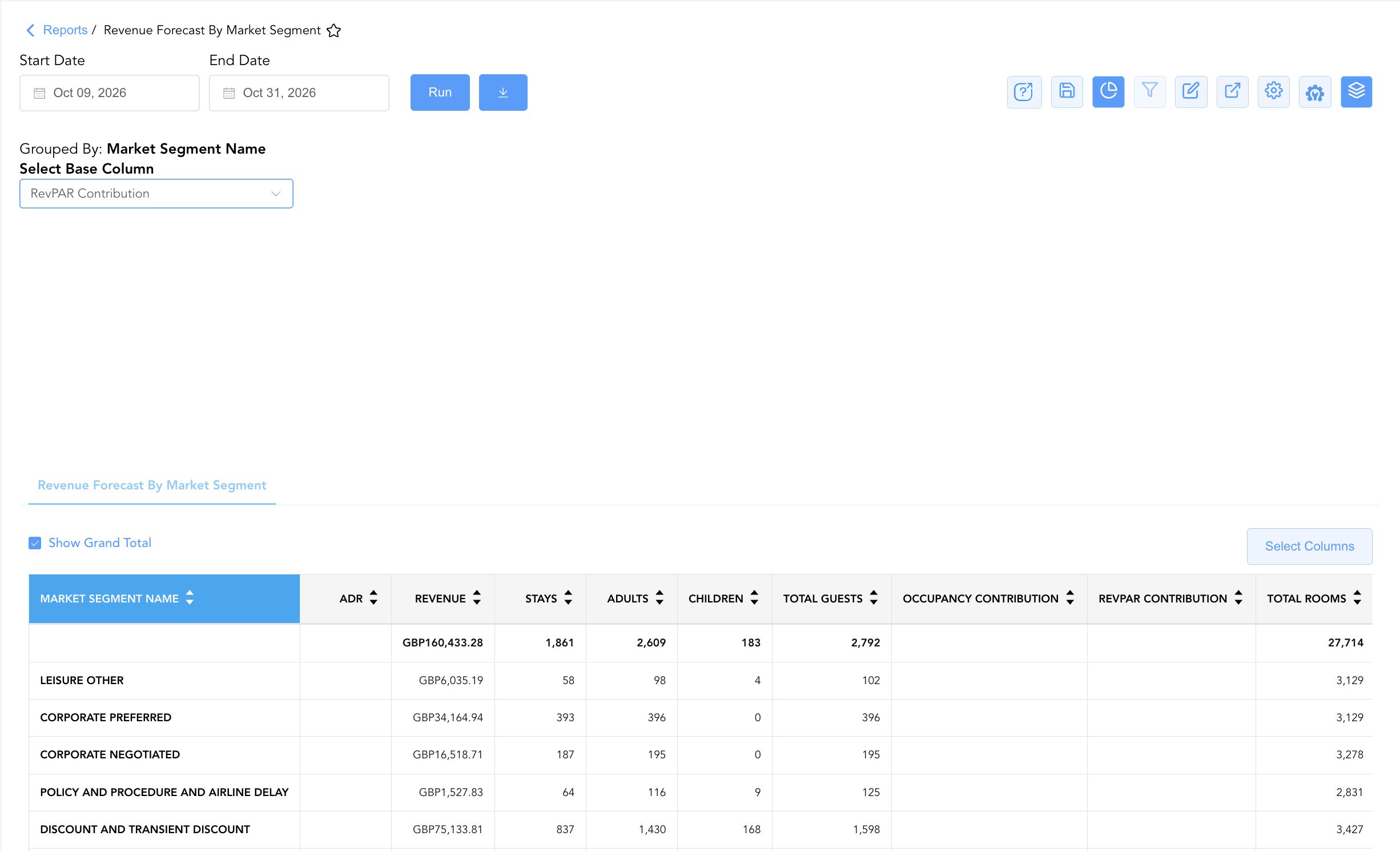Open the Select Columns button
This screenshot has width=1400, height=852.
coord(1309,546)
